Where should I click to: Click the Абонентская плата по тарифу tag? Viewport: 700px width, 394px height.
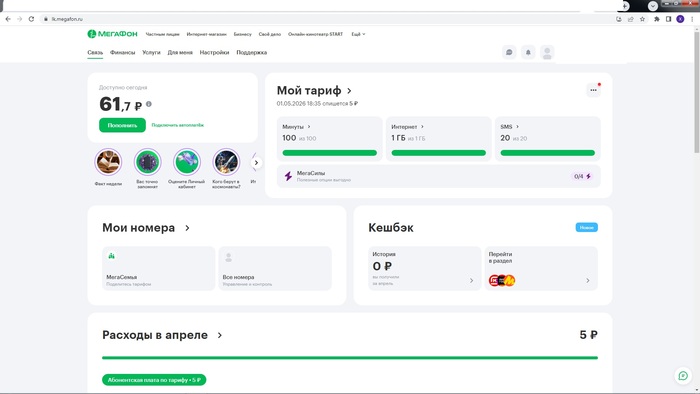[154, 380]
